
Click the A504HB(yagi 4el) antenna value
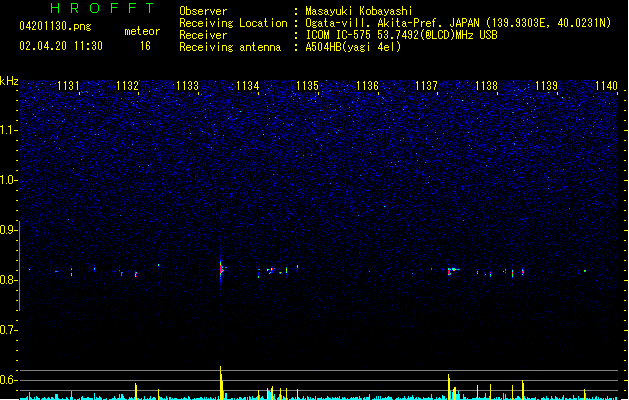[x=353, y=47]
